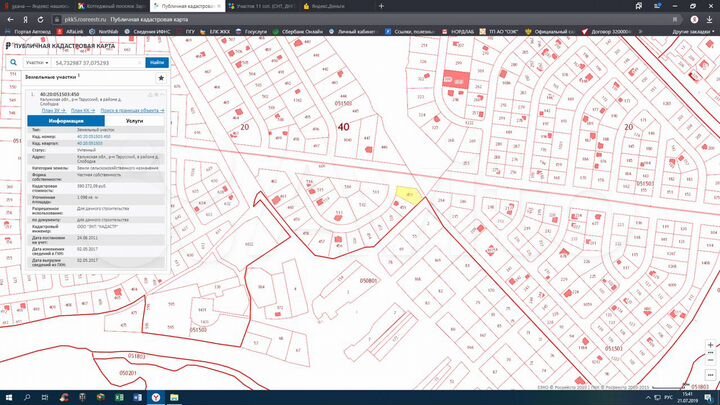Select the 'Информация' tab
The width and height of the screenshot is (720, 405).
pyautogui.click(x=66, y=119)
